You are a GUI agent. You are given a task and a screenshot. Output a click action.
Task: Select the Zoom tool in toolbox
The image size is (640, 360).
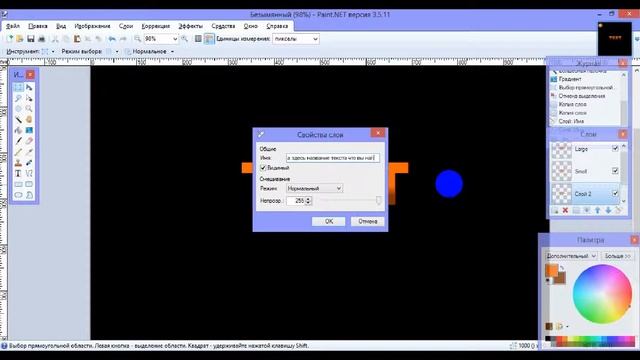29,109
